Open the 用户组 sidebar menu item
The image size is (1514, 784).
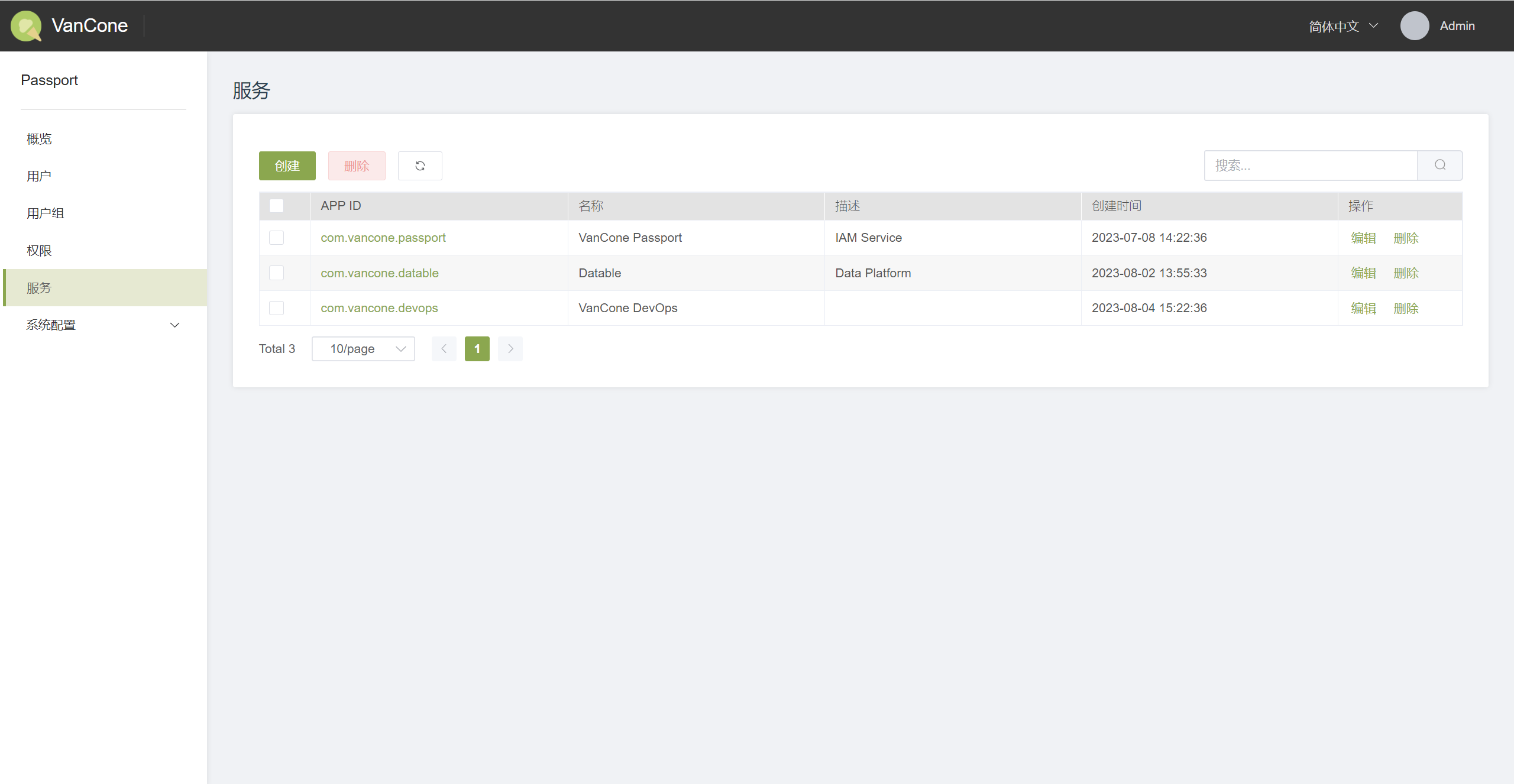pyautogui.click(x=103, y=213)
